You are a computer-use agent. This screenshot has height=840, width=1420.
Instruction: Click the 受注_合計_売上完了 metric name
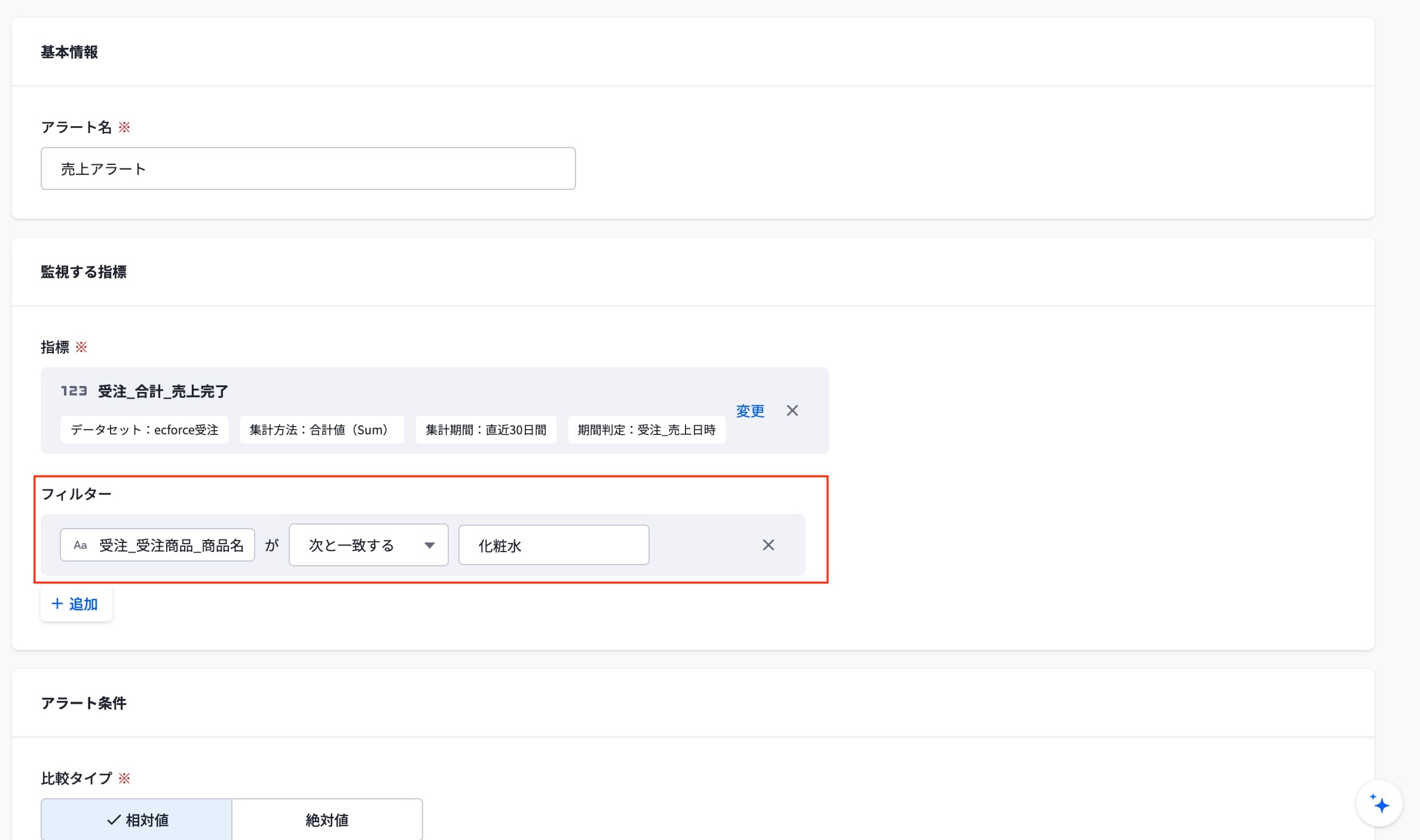point(163,391)
